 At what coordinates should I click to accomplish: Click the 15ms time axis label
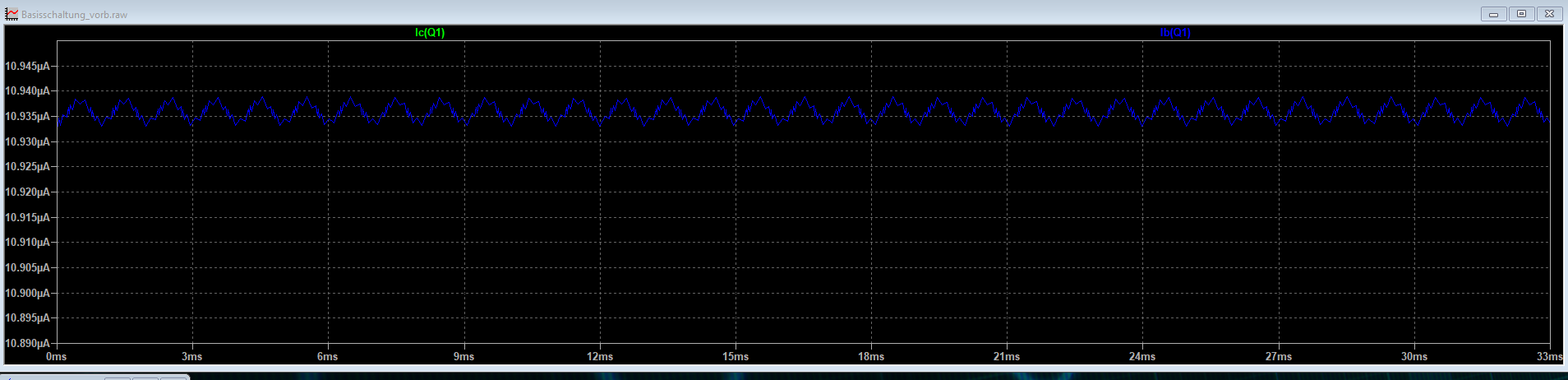pos(736,357)
